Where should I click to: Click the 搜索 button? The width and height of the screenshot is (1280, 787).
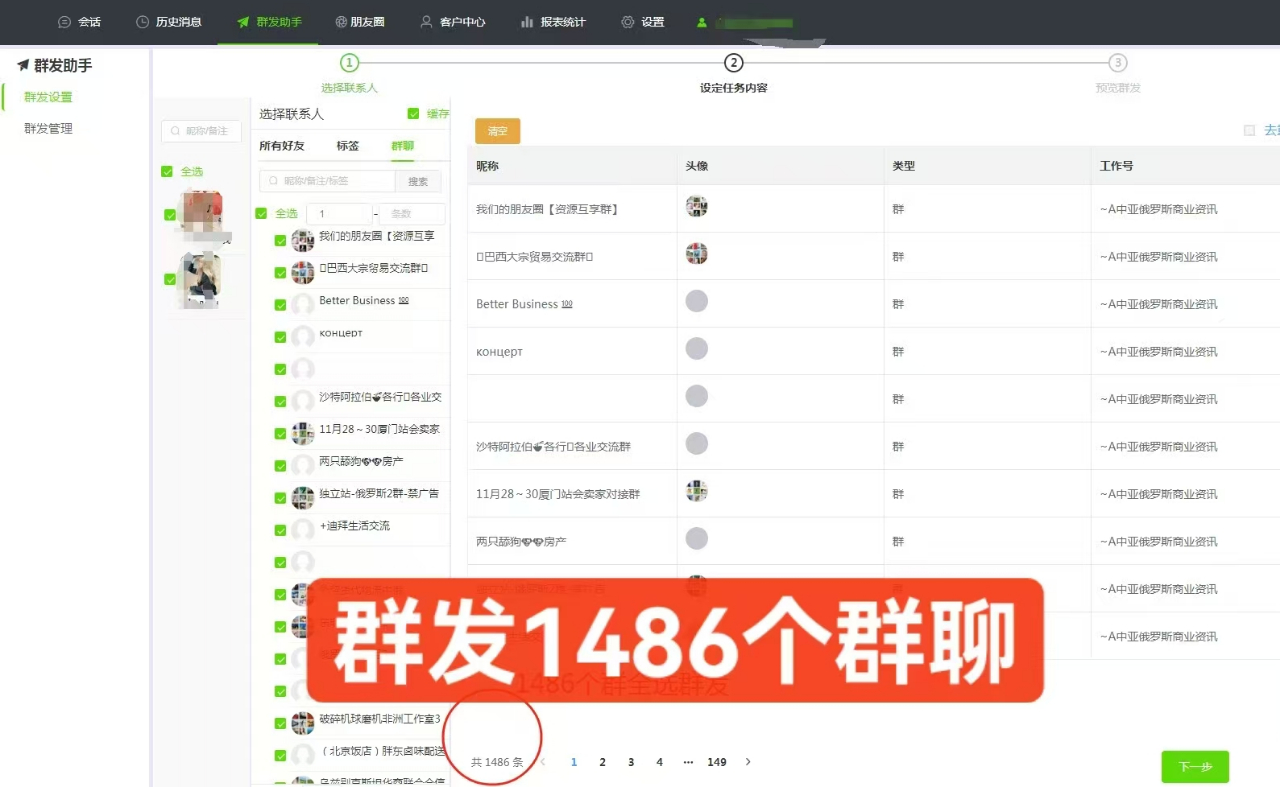pyautogui.click(x=419, y=181)
